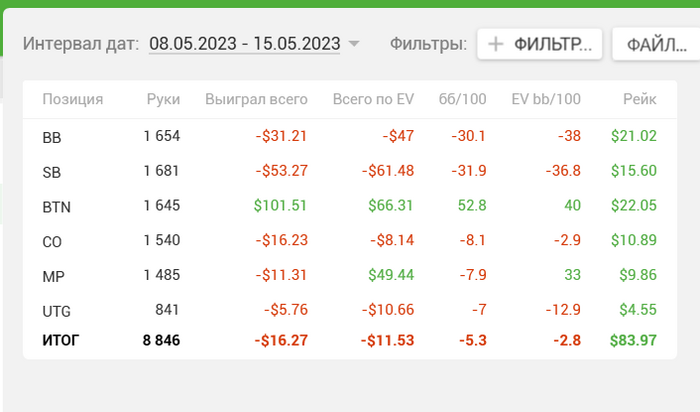Click the $83.97 total rake value

(633, 341)
